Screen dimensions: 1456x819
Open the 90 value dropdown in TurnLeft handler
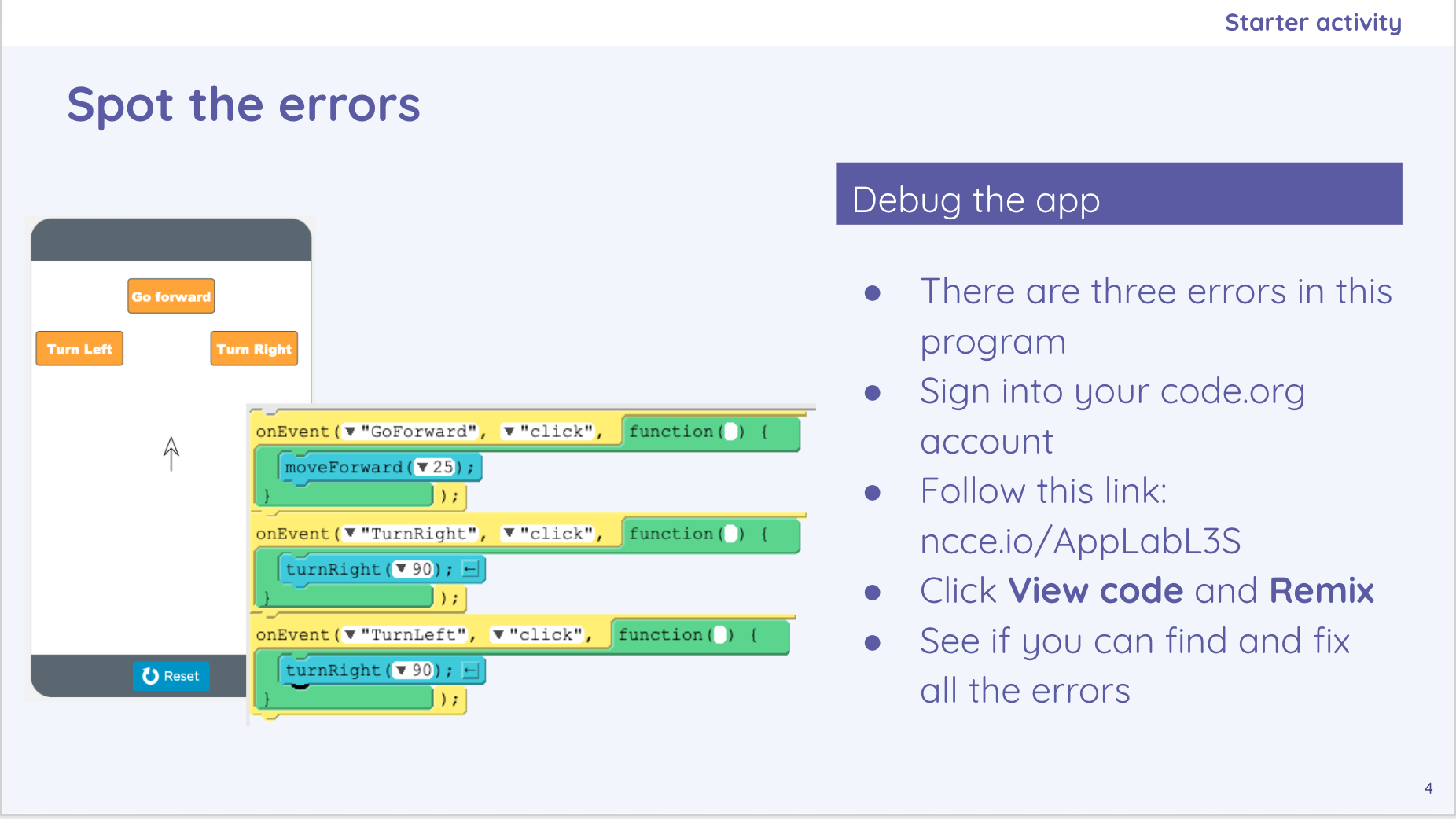(402, 670)
